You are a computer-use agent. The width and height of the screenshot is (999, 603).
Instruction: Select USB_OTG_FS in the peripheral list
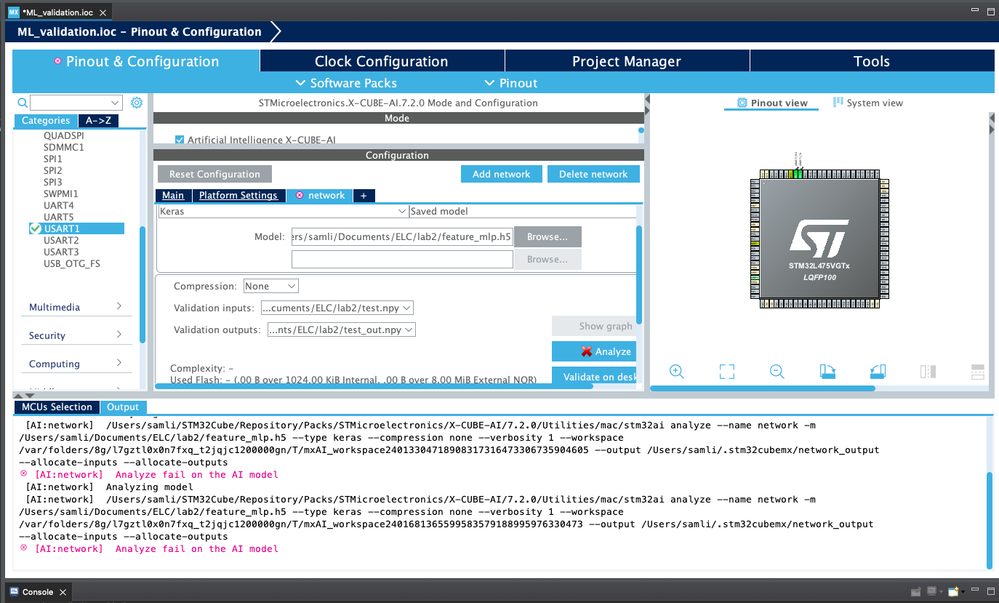point(72,263)
